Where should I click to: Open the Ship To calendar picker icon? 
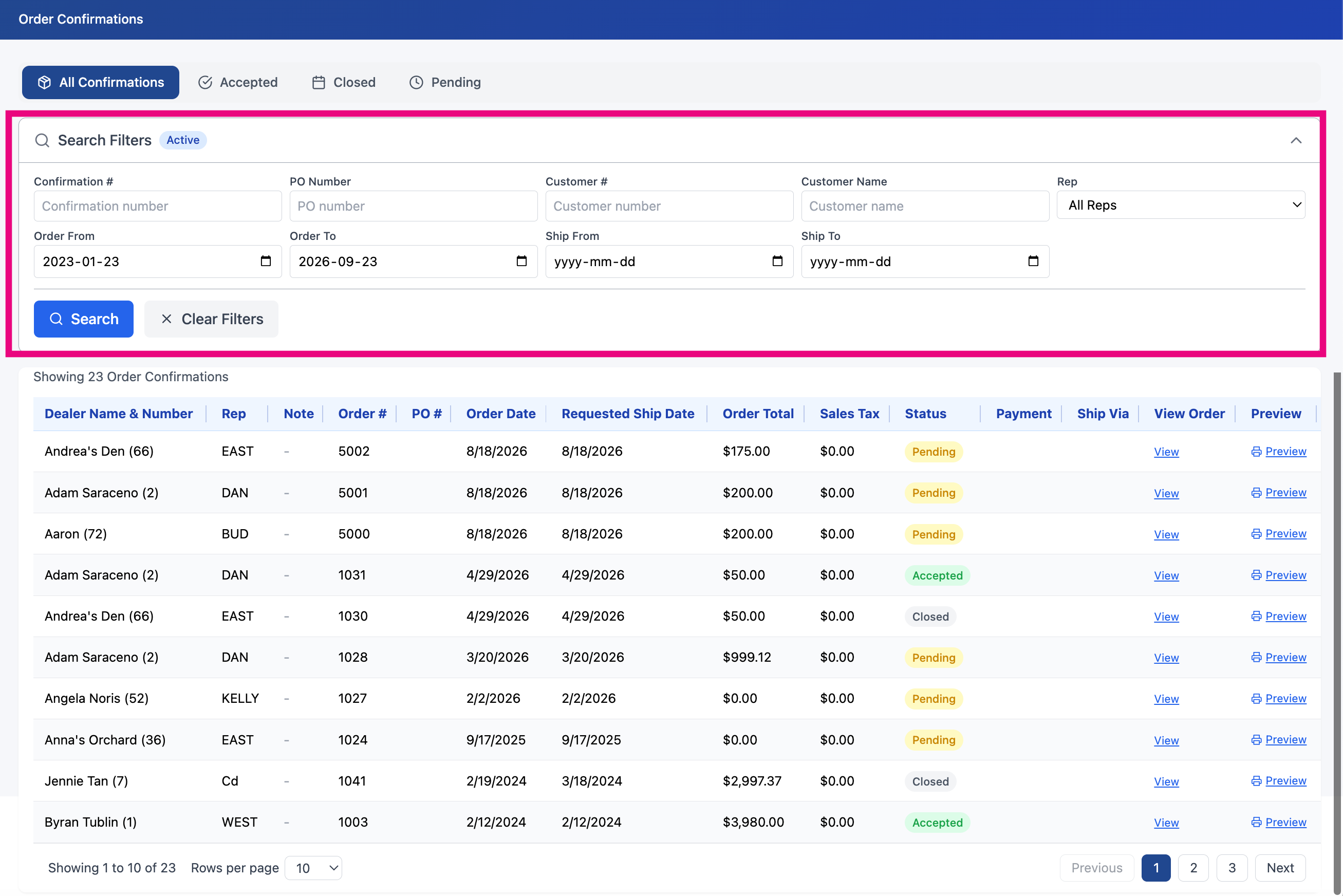click(1033, 261)
